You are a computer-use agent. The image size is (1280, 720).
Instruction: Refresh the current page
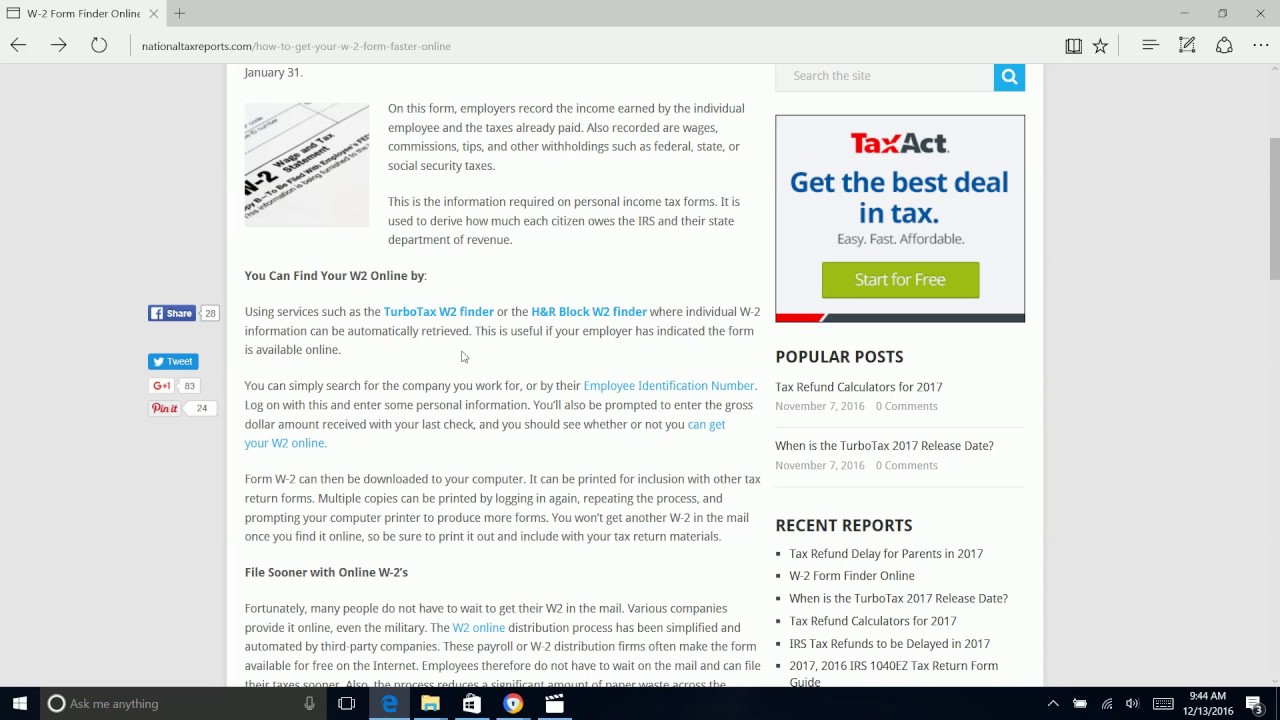tap(99, 45)
